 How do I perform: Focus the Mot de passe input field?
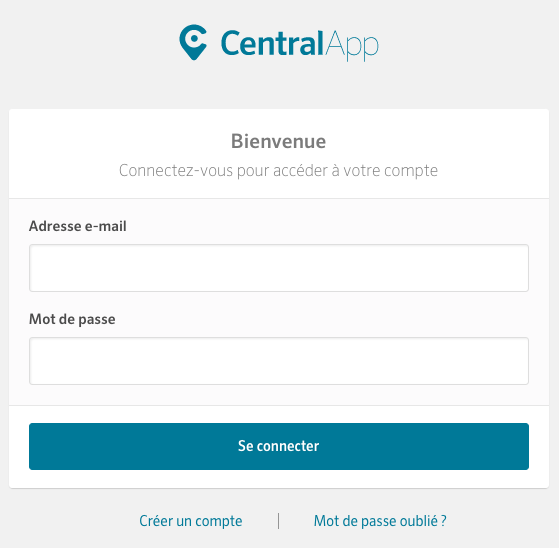point(279,361)
